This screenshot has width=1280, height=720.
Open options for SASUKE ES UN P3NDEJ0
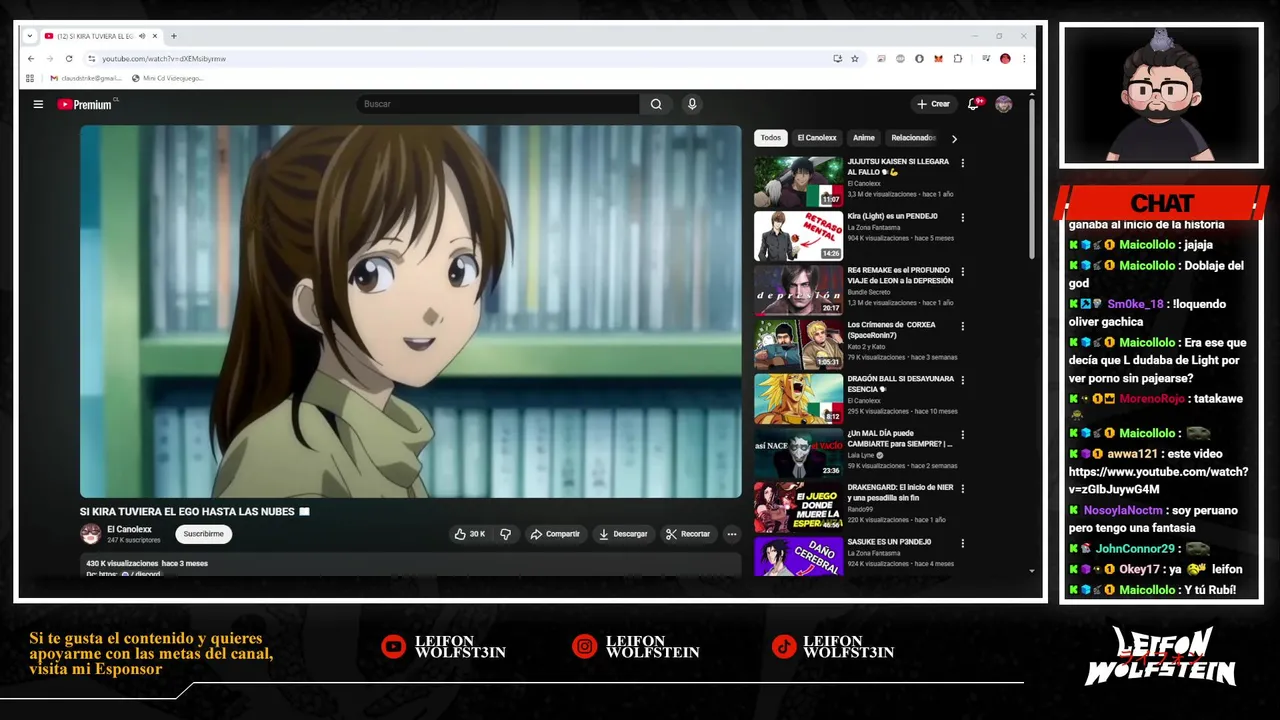pos(963,543)
